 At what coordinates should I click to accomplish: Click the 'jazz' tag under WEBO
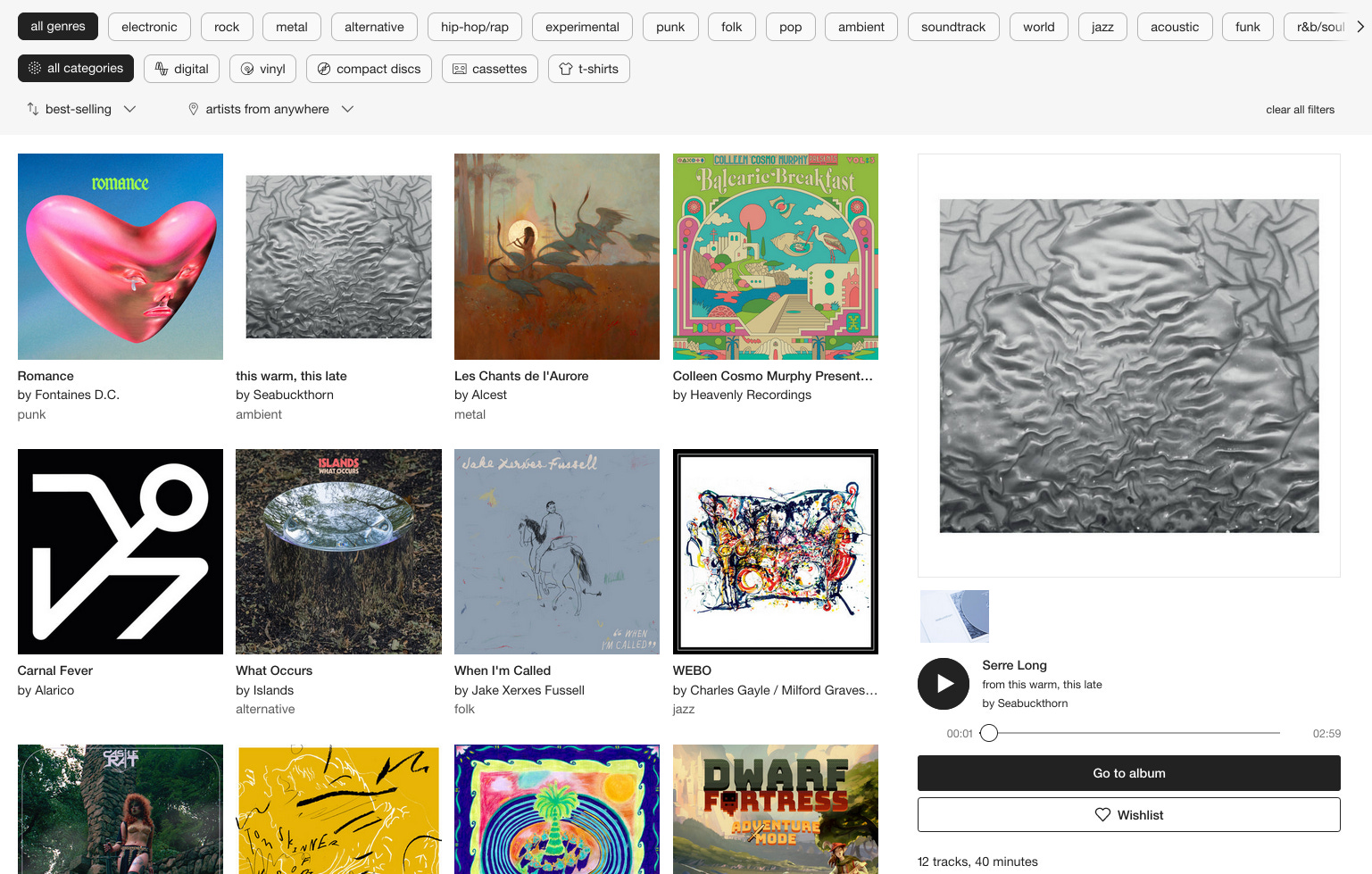683,709
